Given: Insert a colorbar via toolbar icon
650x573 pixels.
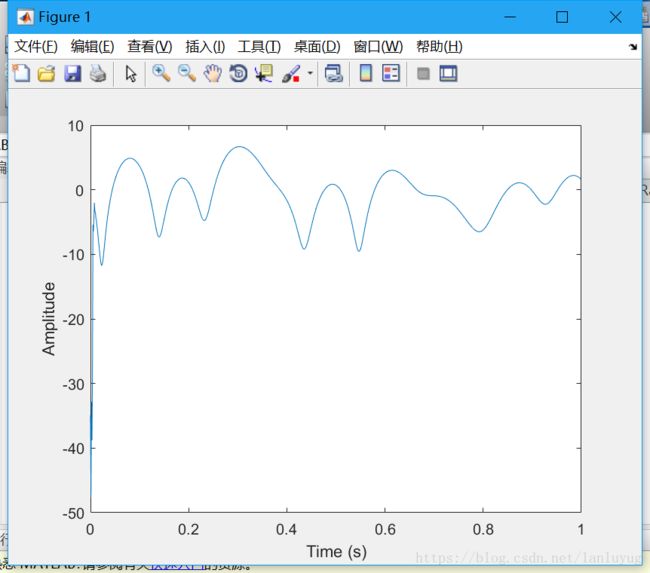Looking at the screenshot, I should coord(366,73).
